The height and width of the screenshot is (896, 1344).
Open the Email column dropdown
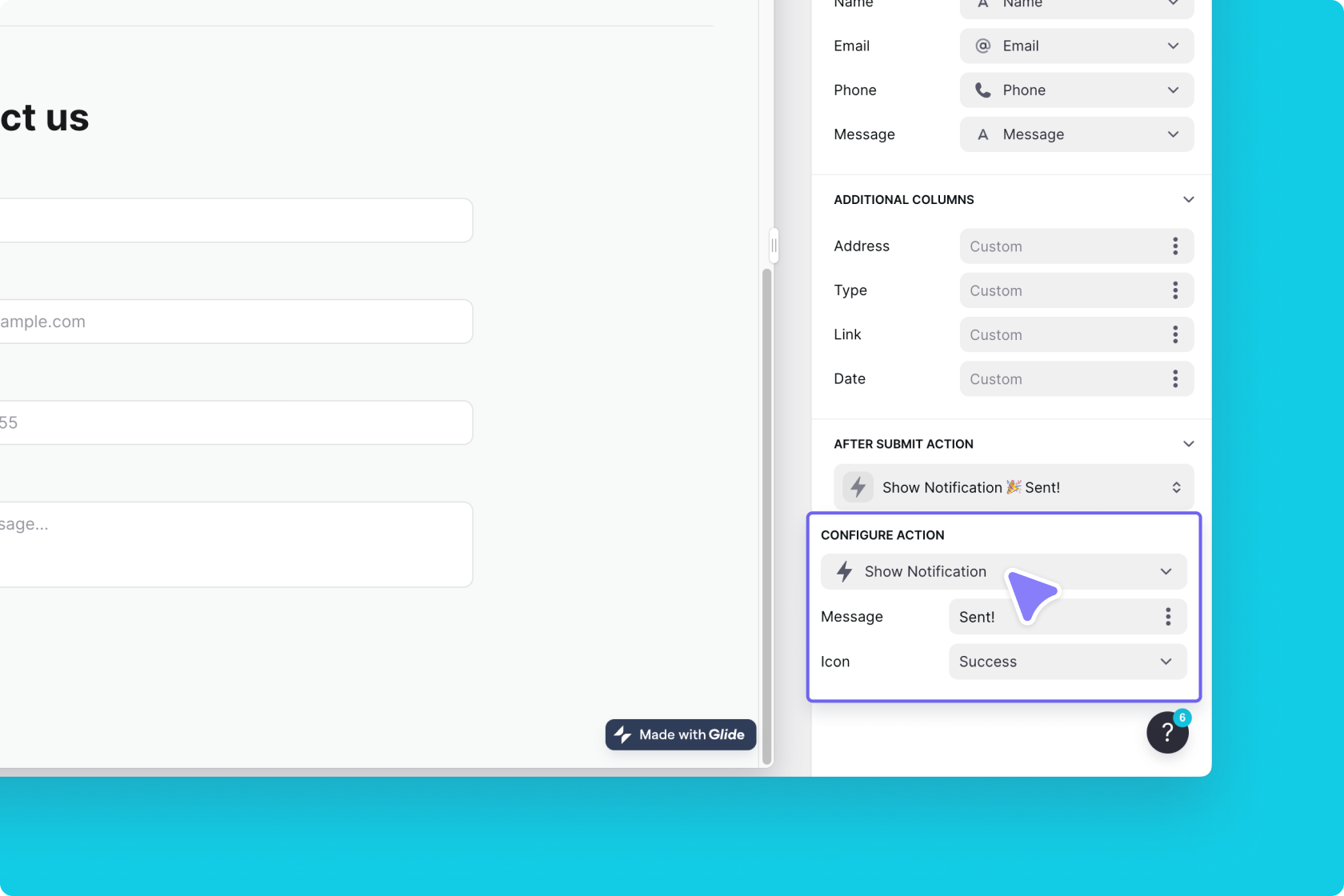(1076, 46)
